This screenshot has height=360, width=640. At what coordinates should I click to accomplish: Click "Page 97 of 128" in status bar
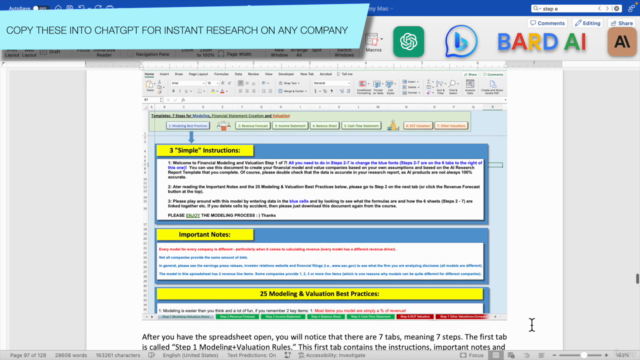pos(28,355)
